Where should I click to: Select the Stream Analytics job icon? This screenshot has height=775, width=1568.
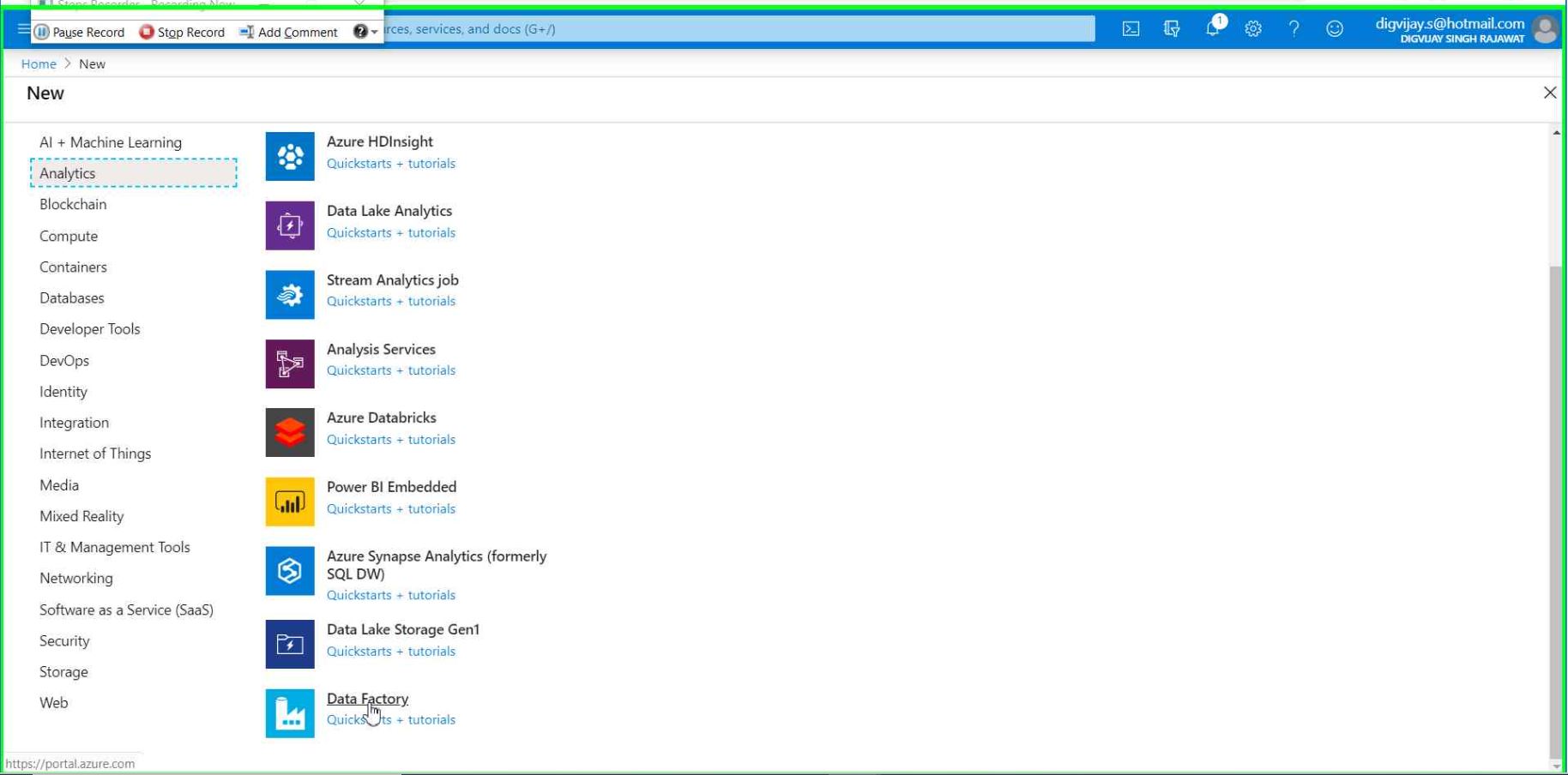pos(290,295)
